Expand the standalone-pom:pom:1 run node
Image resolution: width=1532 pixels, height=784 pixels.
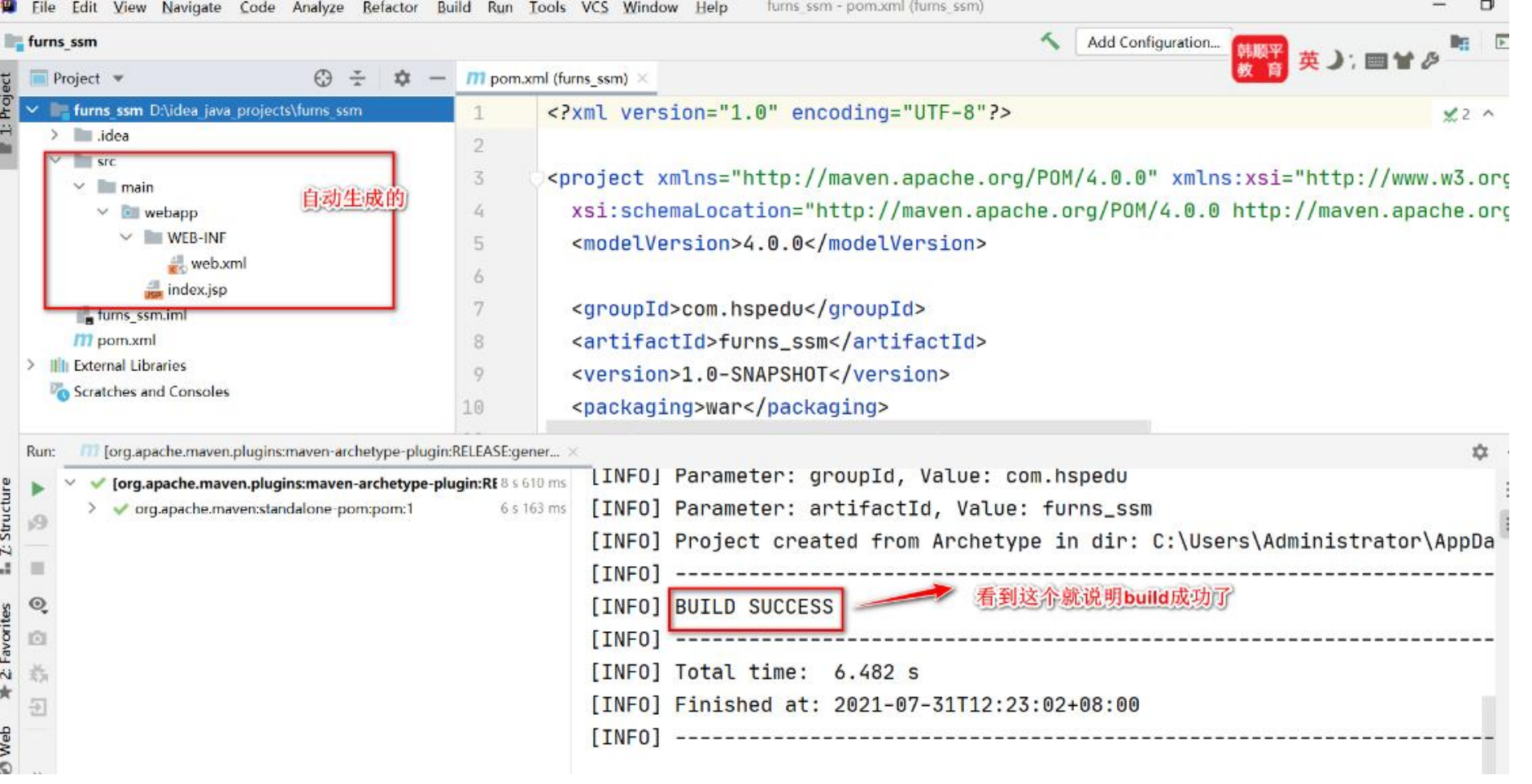click(x=92, y=508)
